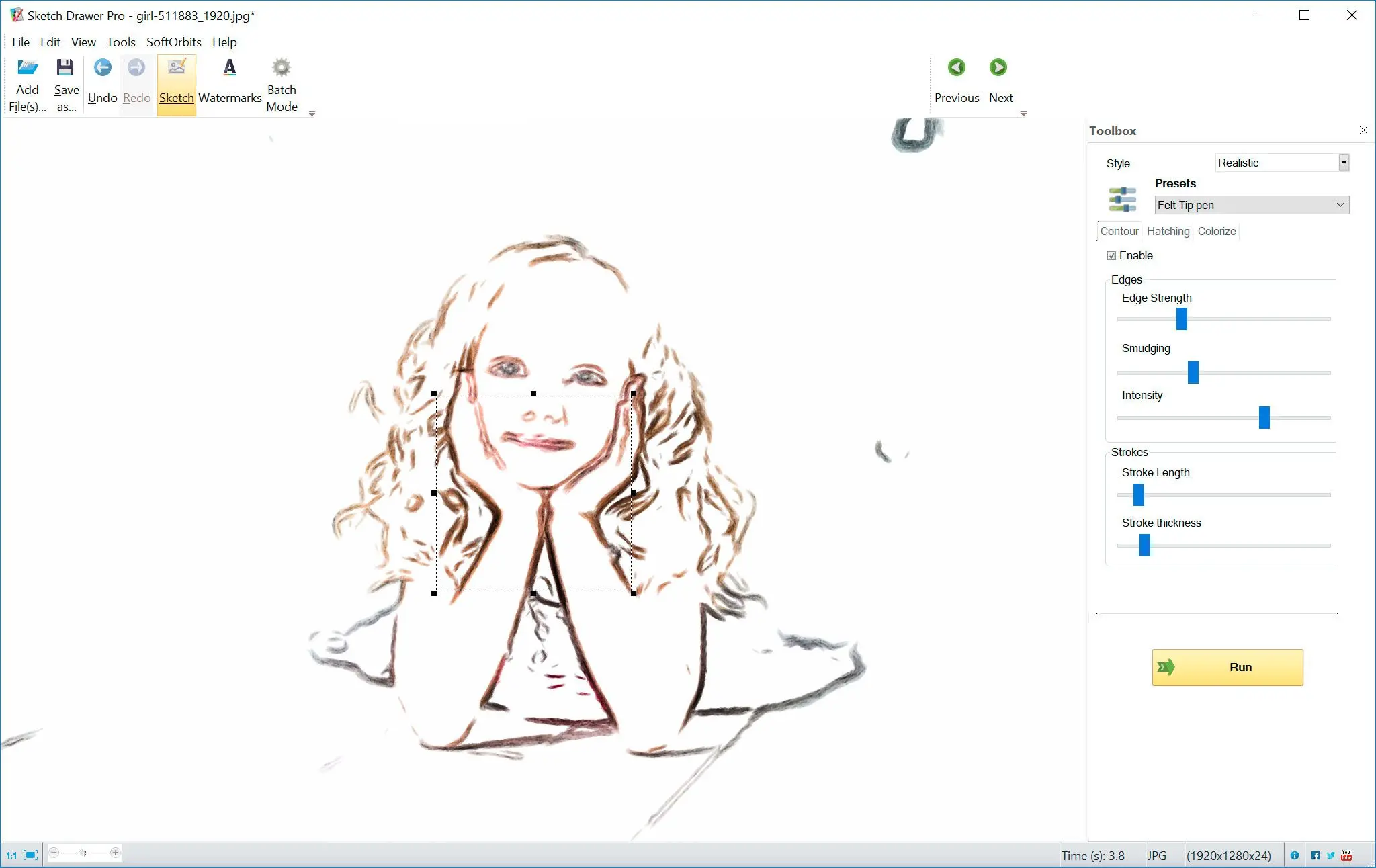
Task: Switch to the Hatching tab
Action: (x=1167, y=231)
